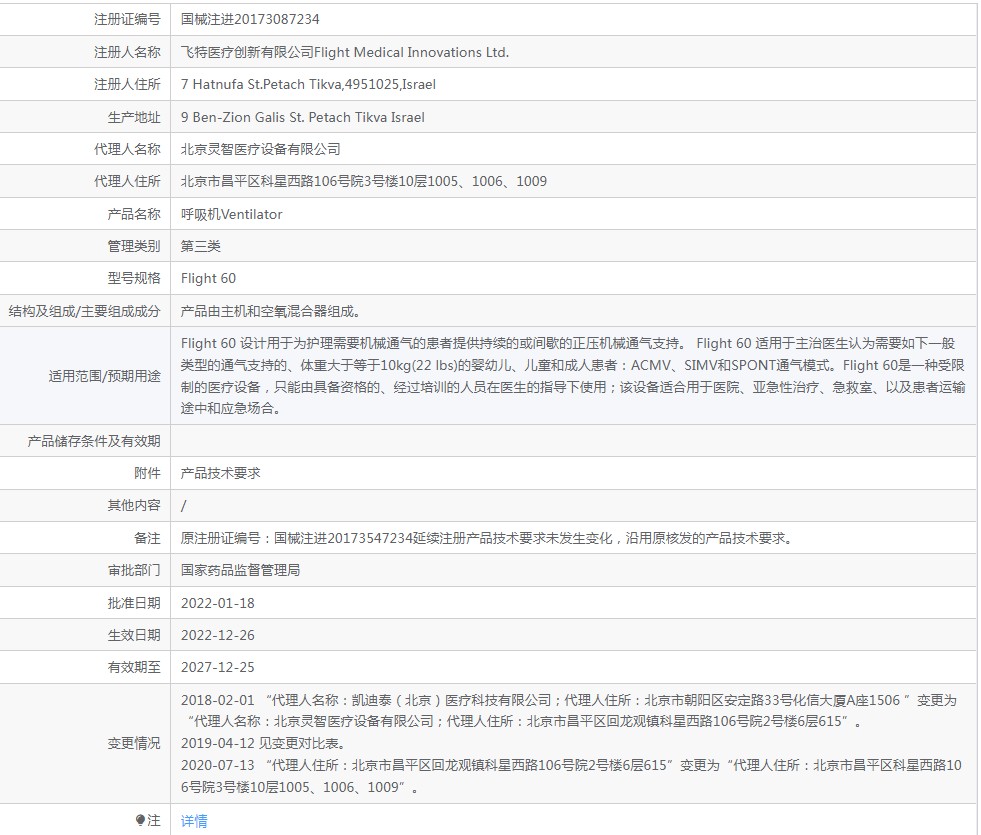Select registrant name Flight Medical Innovations Ltd.

point(411,52)
